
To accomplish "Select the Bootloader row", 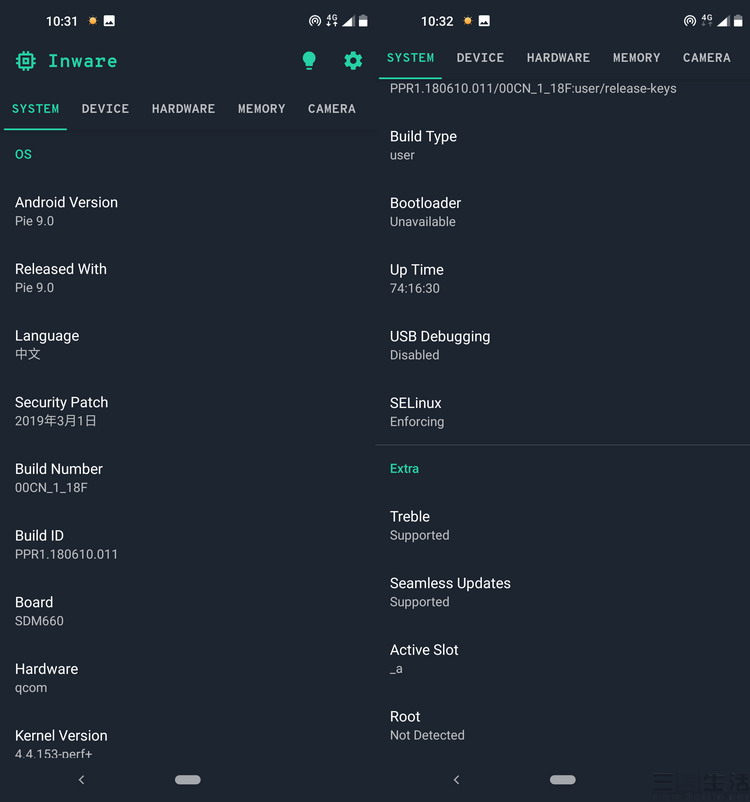I will 425,212.
